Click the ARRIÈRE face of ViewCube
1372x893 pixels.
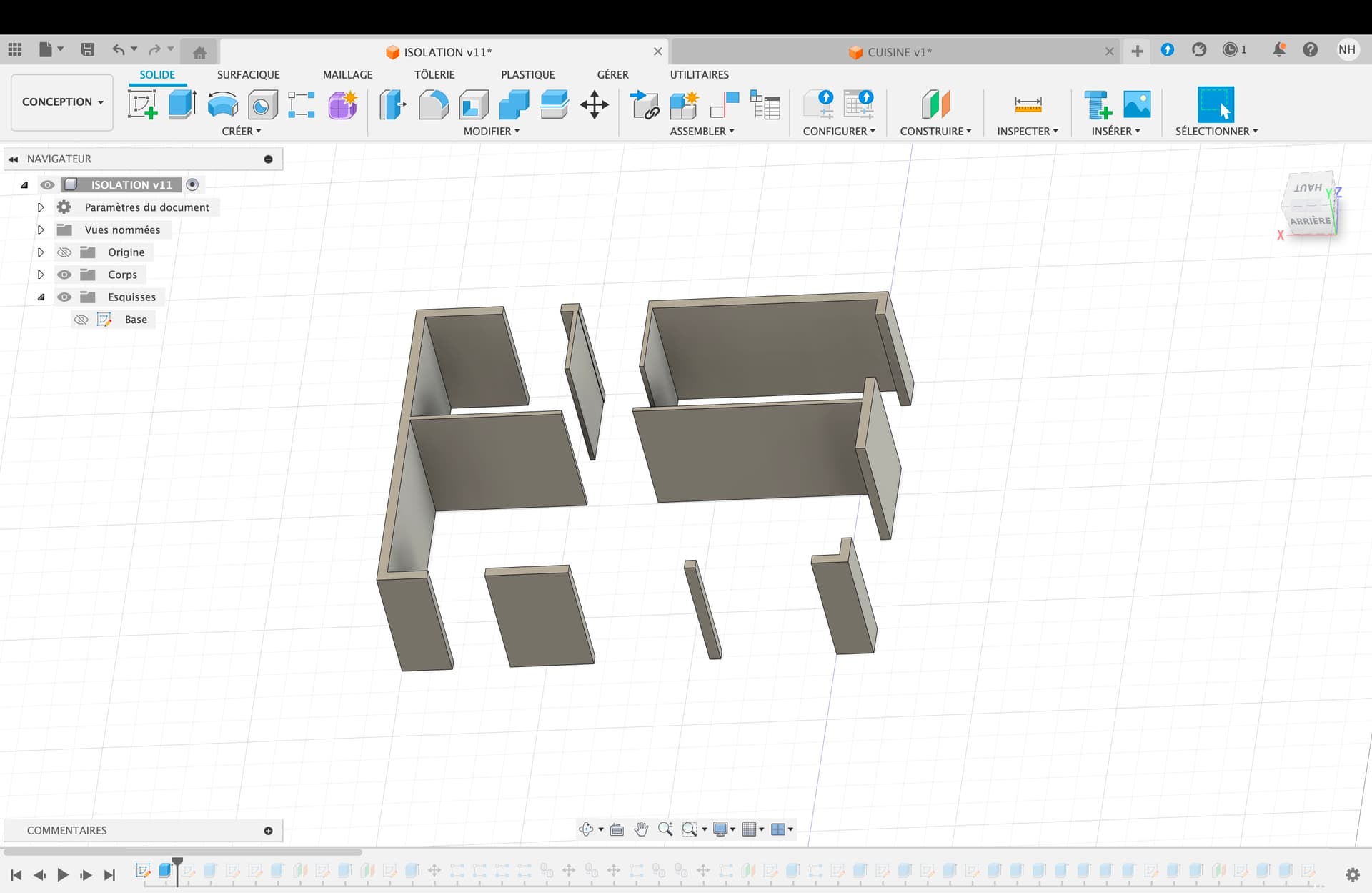click(x=1310, y=221)
